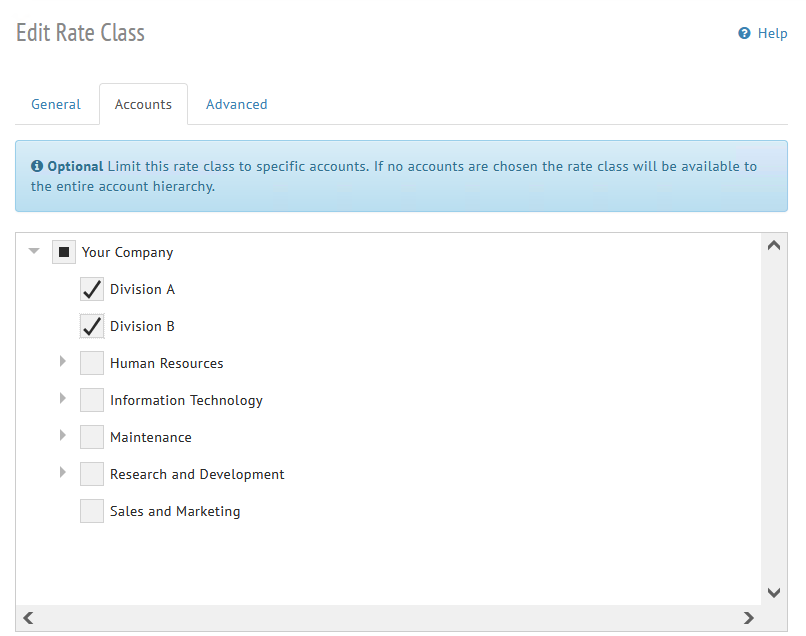806x636 pixels.
Task: Click the scroll left arrow icon
Action: pos(28,618)
